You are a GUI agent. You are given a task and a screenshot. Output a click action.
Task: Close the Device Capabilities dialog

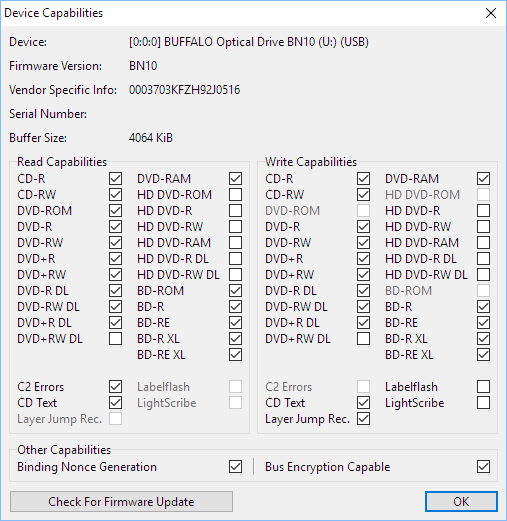491,13
